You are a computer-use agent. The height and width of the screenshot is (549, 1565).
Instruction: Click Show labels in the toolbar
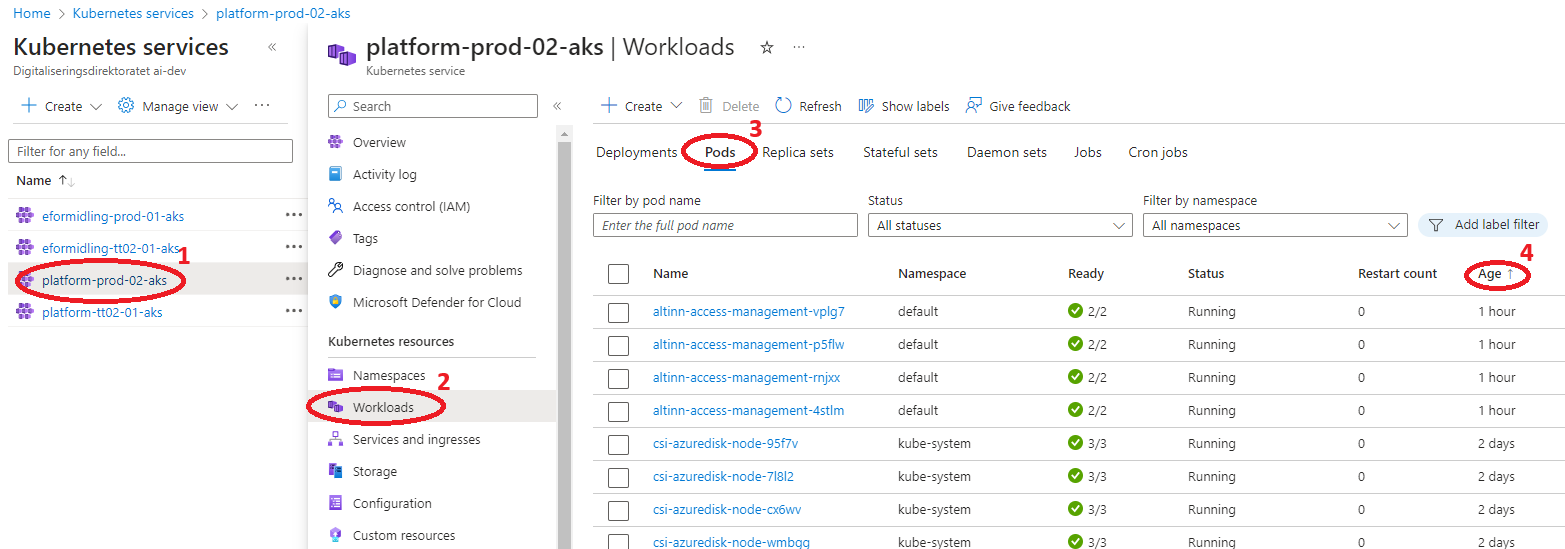click(904, 106)
